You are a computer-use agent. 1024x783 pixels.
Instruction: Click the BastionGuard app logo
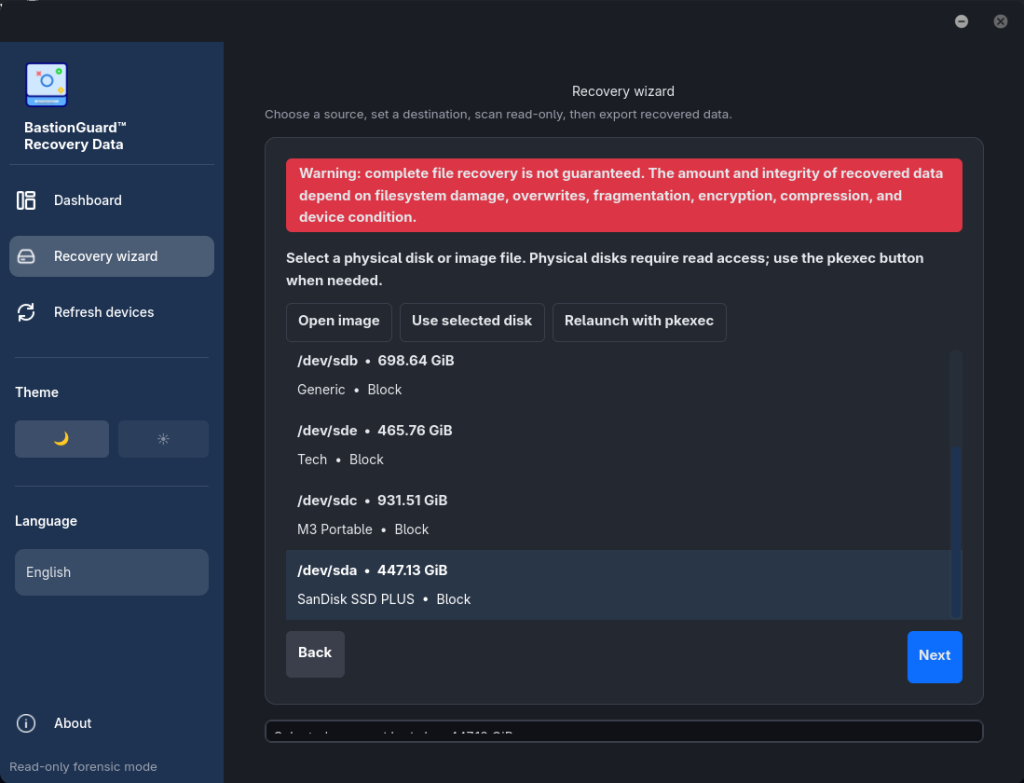point(46,84)
